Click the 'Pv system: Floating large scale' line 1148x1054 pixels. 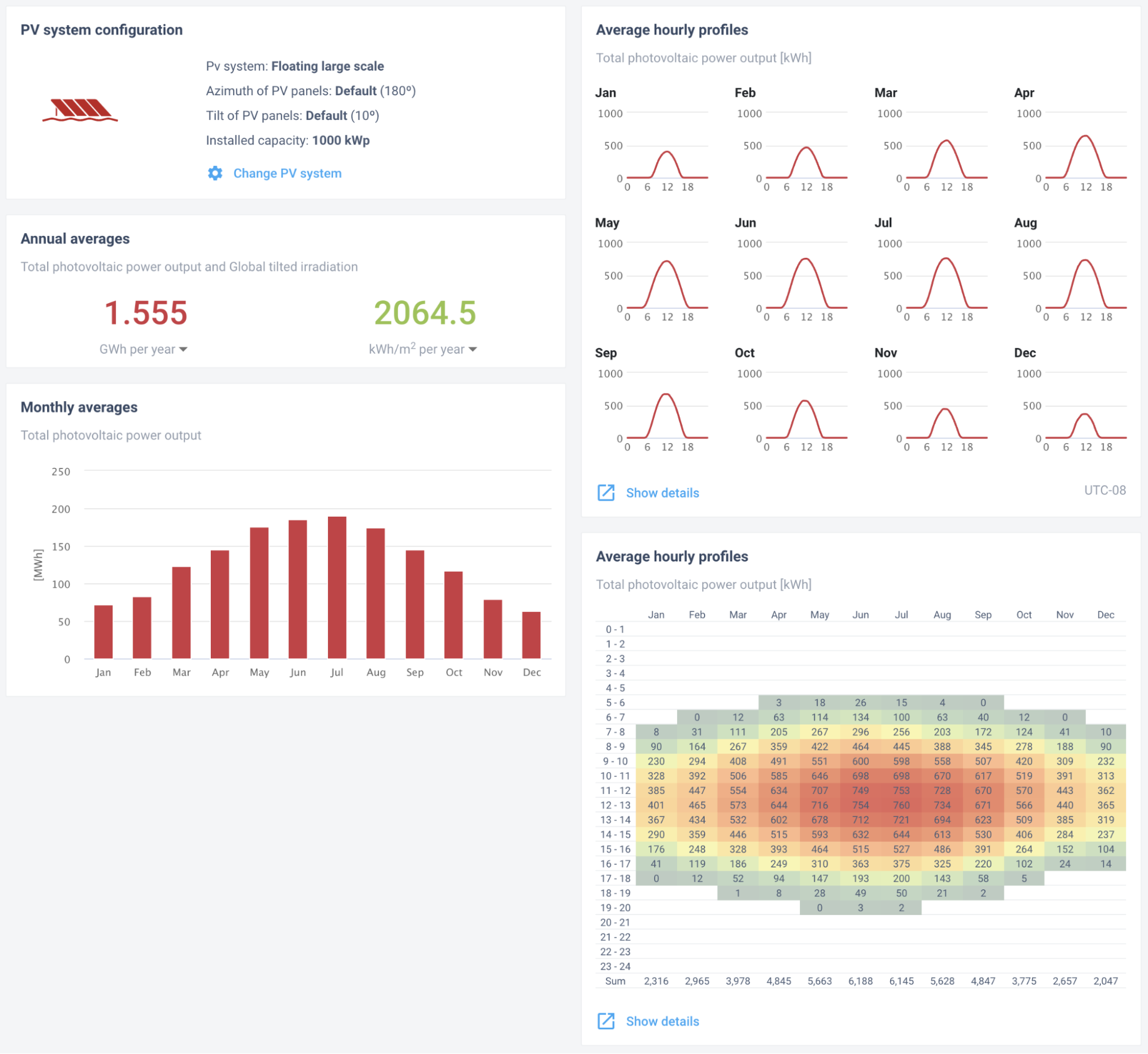pos(295,66)
